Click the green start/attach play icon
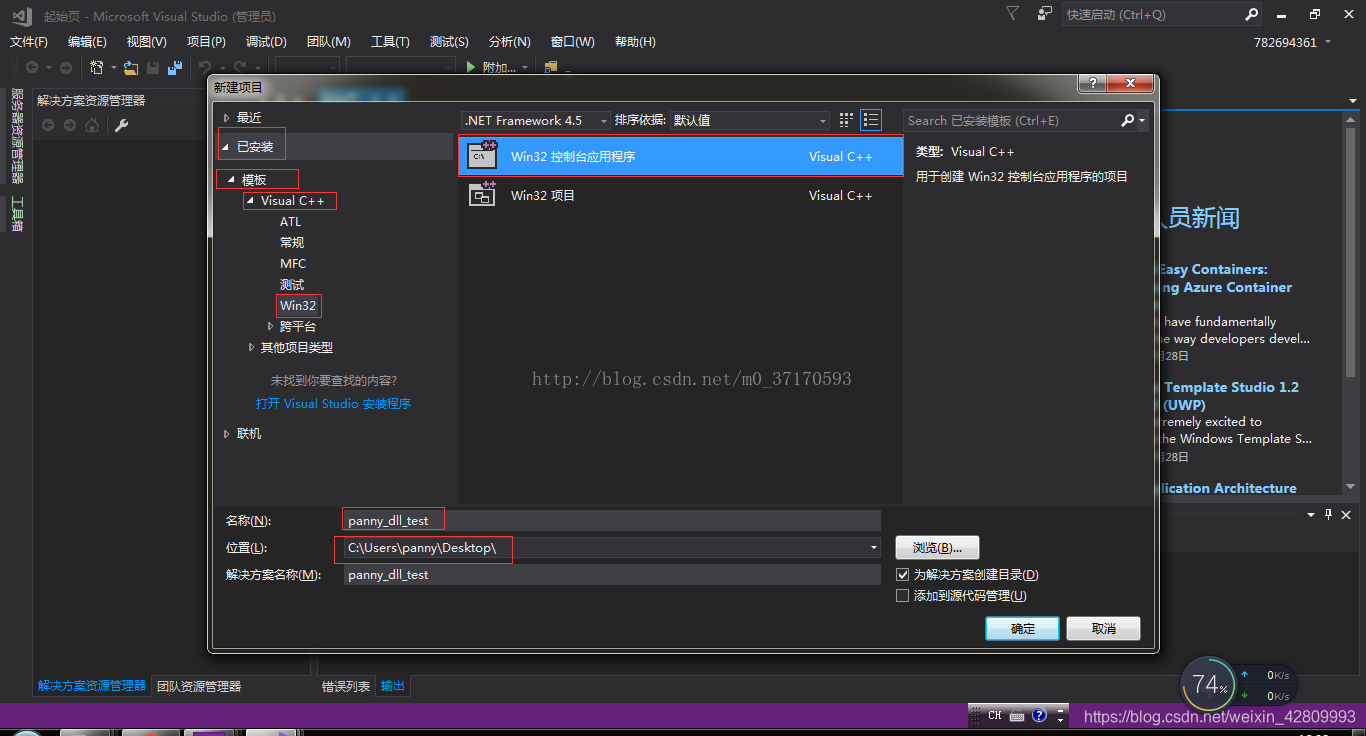 click(471, 67)
